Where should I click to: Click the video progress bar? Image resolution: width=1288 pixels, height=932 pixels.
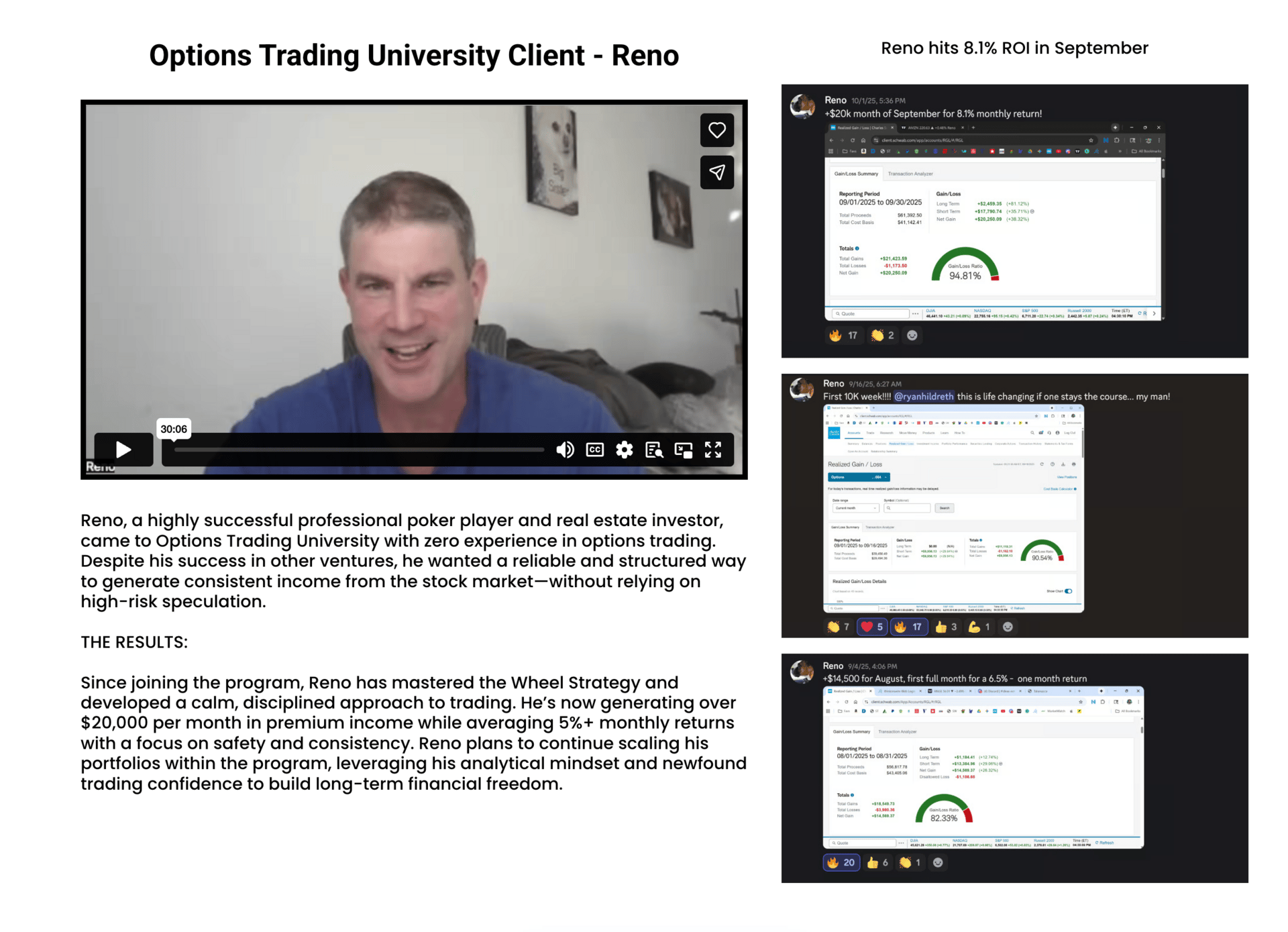tap(359, 450)
